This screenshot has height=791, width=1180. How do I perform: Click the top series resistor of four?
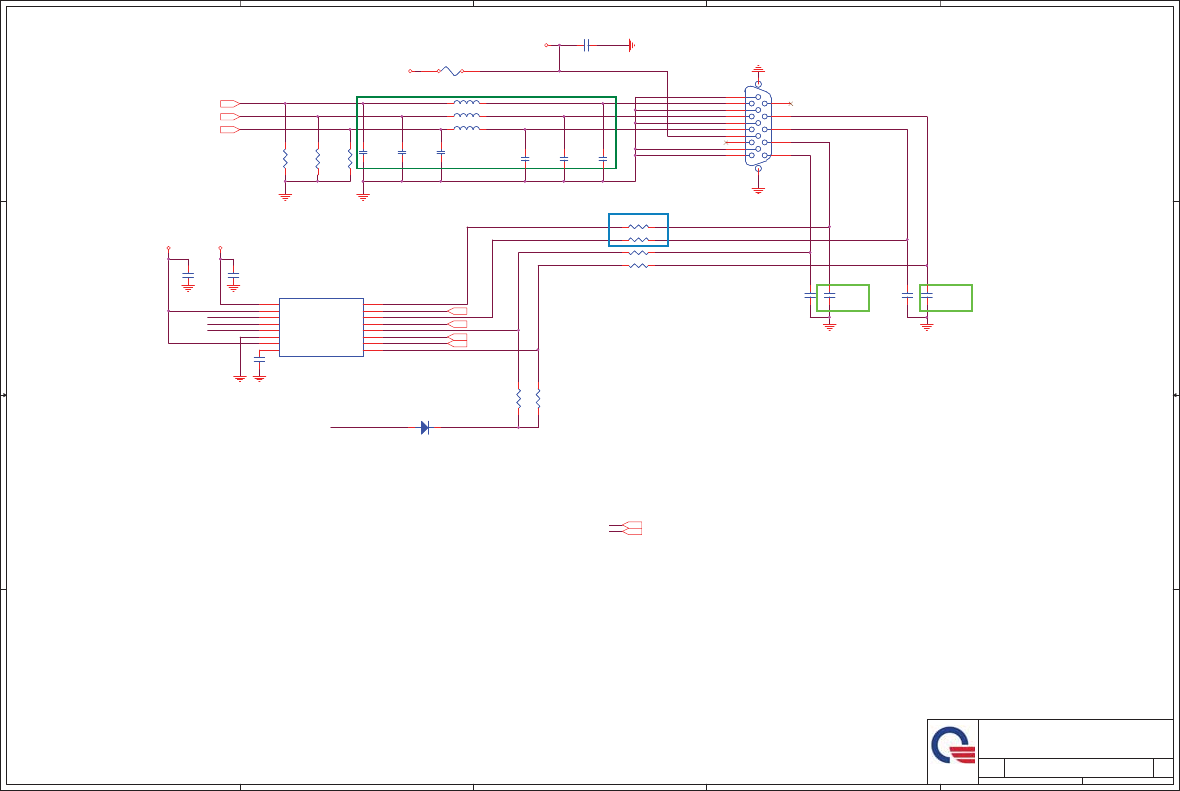tap(638, 227)
